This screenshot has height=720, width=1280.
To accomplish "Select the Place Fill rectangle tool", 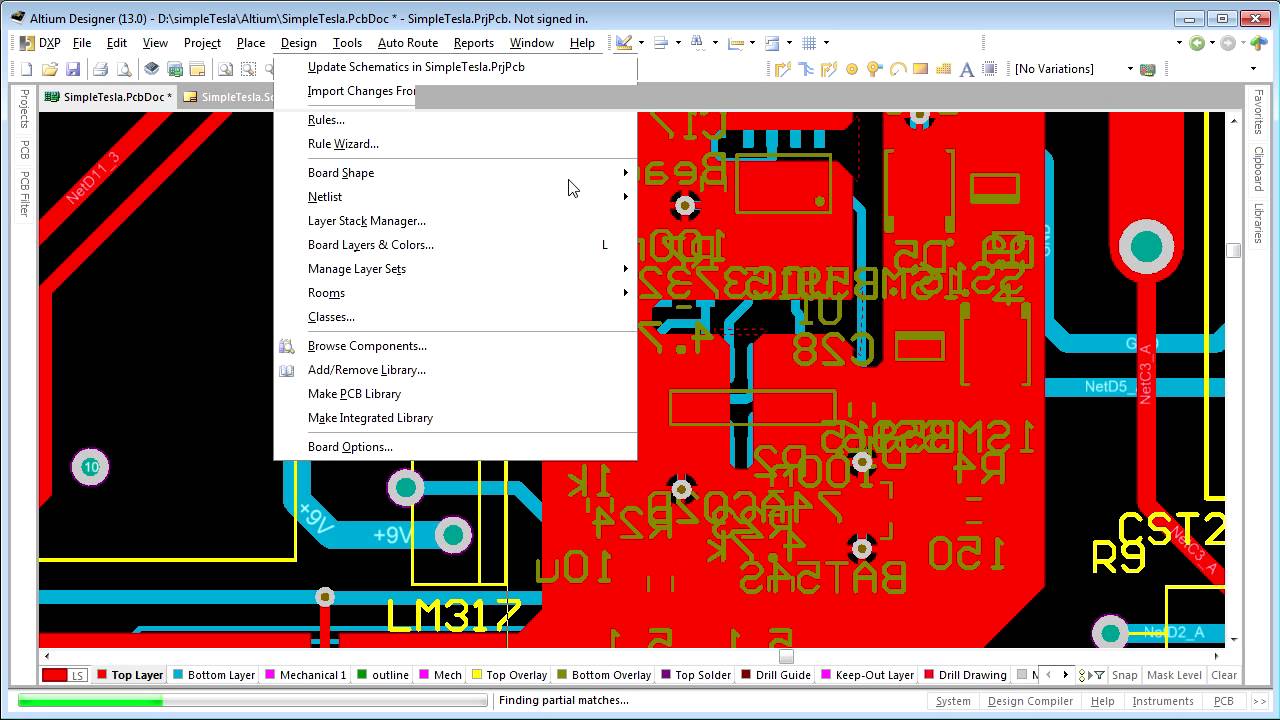I will tap(920, 69).
